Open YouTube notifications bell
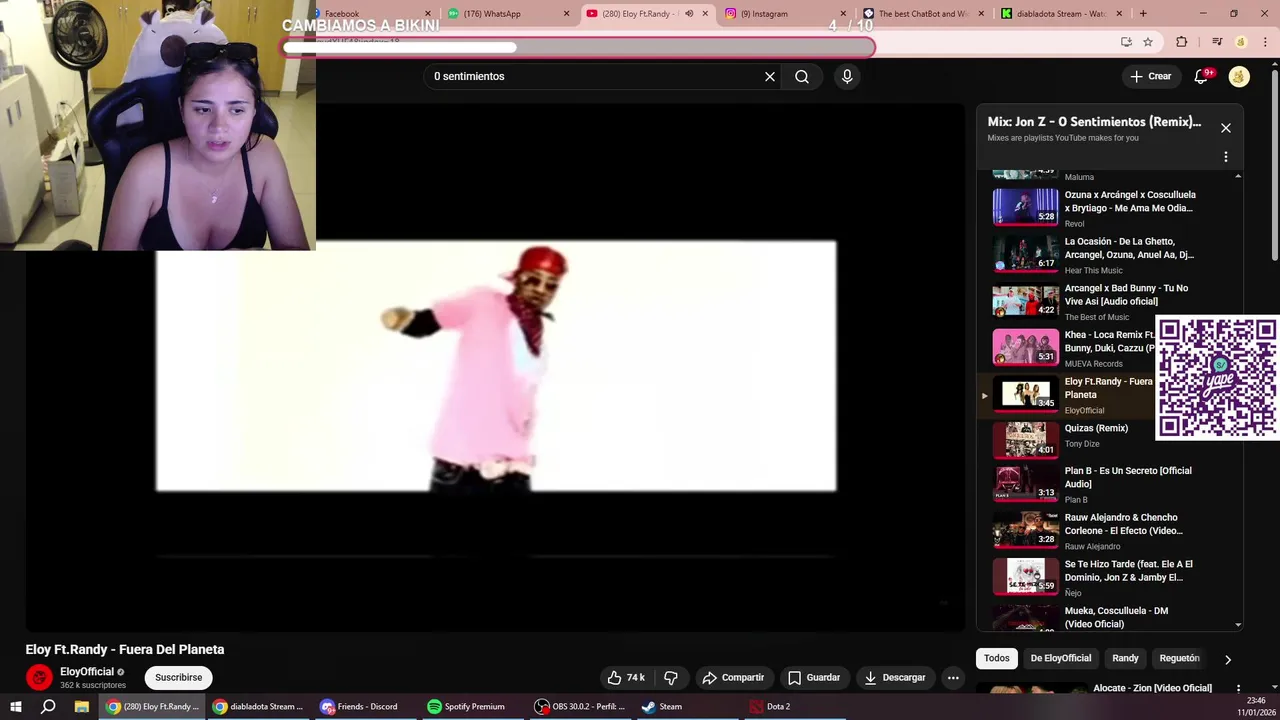1280x720 pixels. click(x=1202, y=76)
